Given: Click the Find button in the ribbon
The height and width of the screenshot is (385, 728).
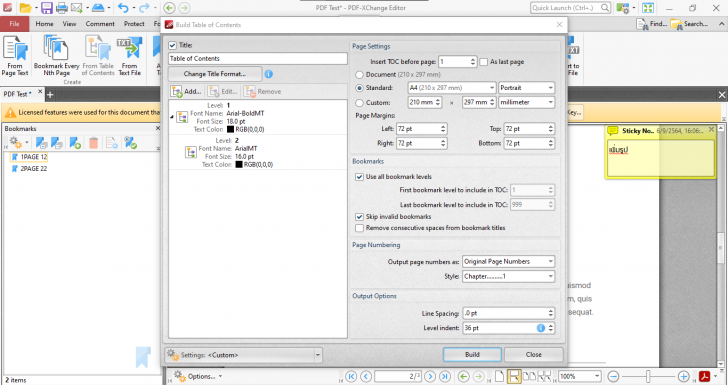Looking at the screenshot, I should (x=652, y=24).
